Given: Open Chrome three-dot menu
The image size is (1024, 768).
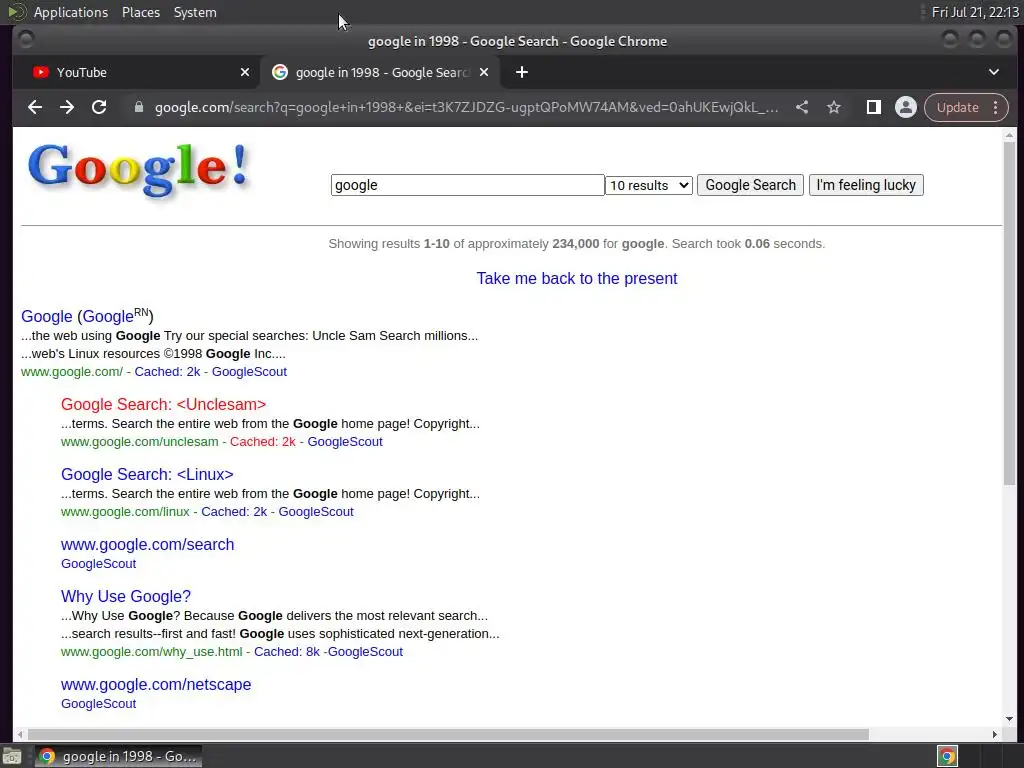Looking at the screenshot, I should [996, 107].
